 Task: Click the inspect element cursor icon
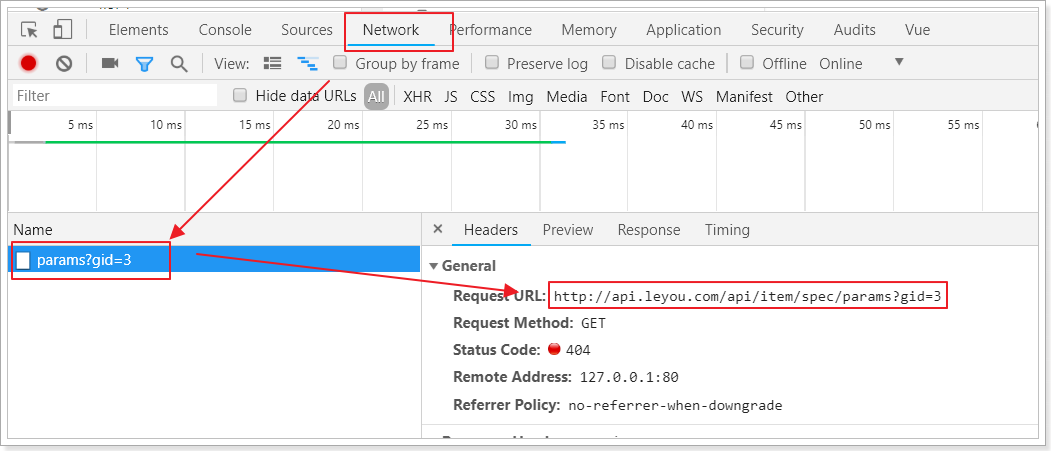[x=29, y=30]
